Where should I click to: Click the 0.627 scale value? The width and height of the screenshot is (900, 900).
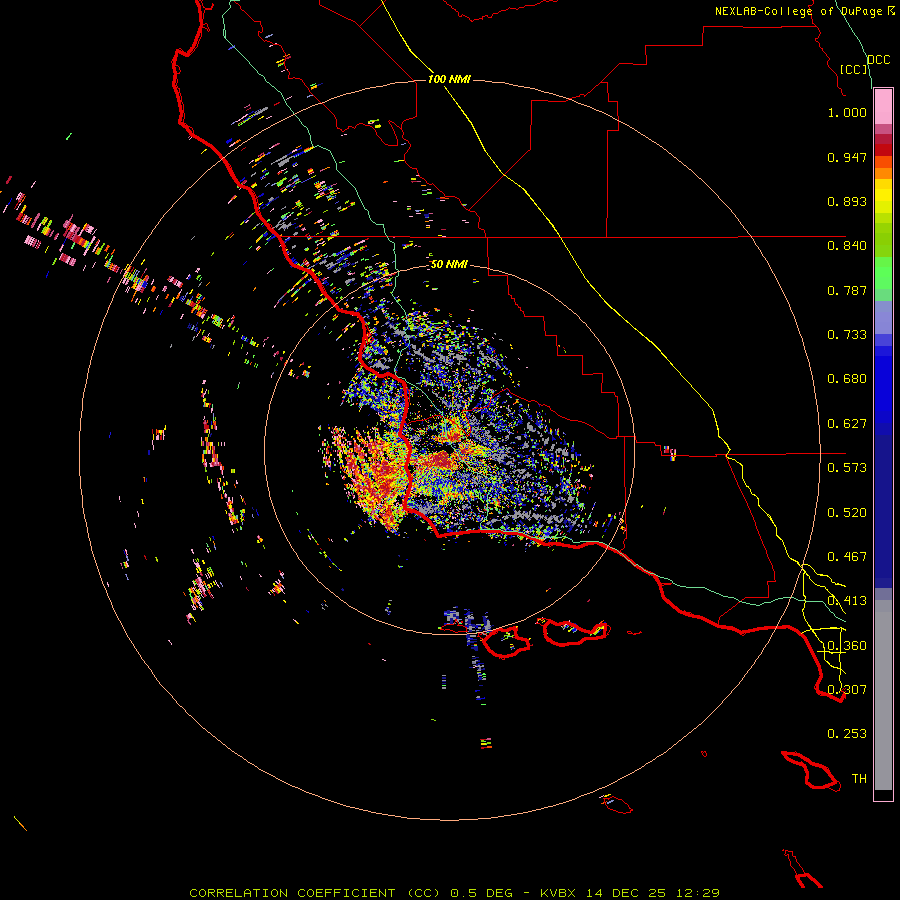point(847,424)
